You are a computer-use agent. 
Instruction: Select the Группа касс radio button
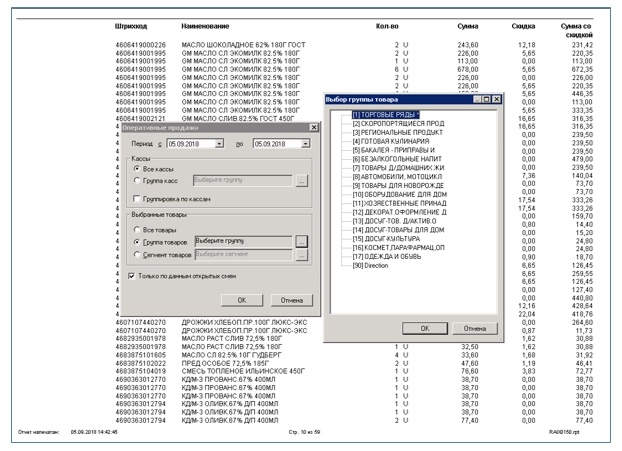pos(137,180)
